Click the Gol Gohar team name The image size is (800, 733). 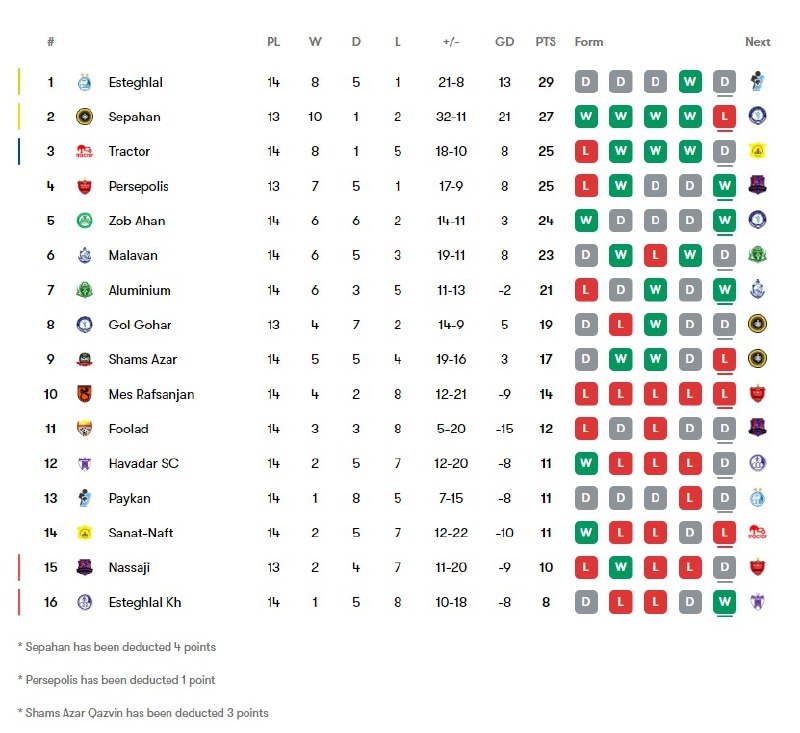tap(140, 325)
